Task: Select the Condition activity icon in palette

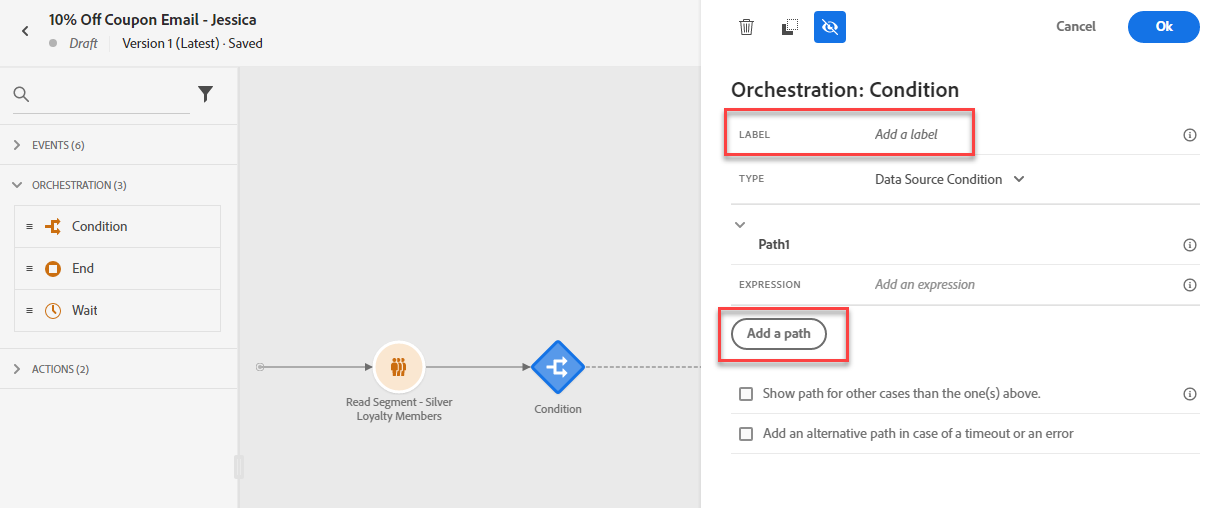Action: [54, 226]
